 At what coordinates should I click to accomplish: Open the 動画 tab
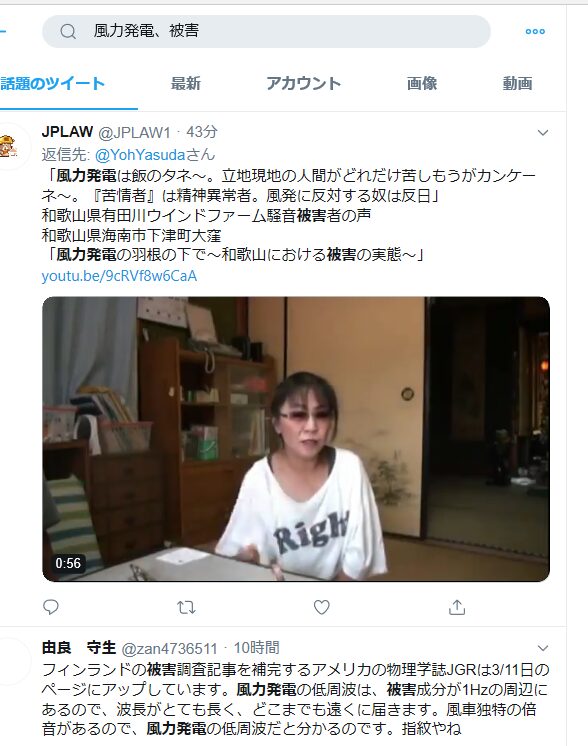[x=518, y=84]
